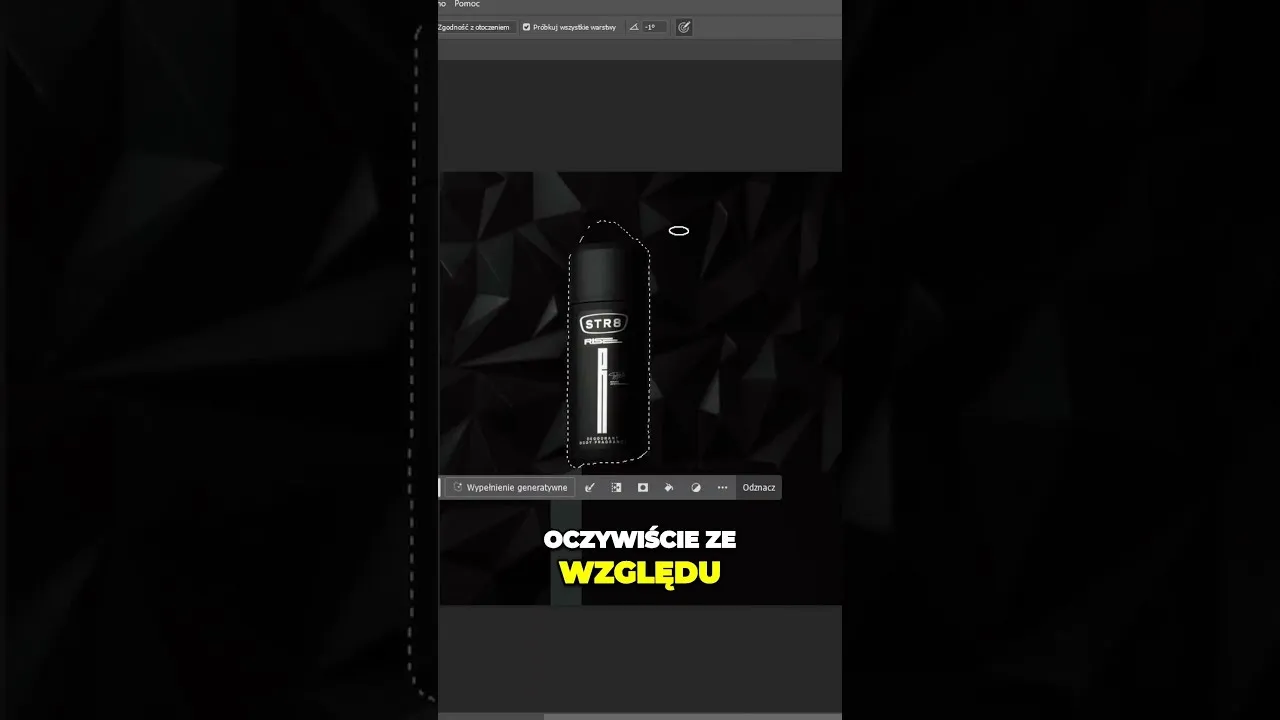Screen dimensions: 1280x720
Task: Click the 'Odznacz' deselect button
Action: pyautogui.click(x=759, y=488)
